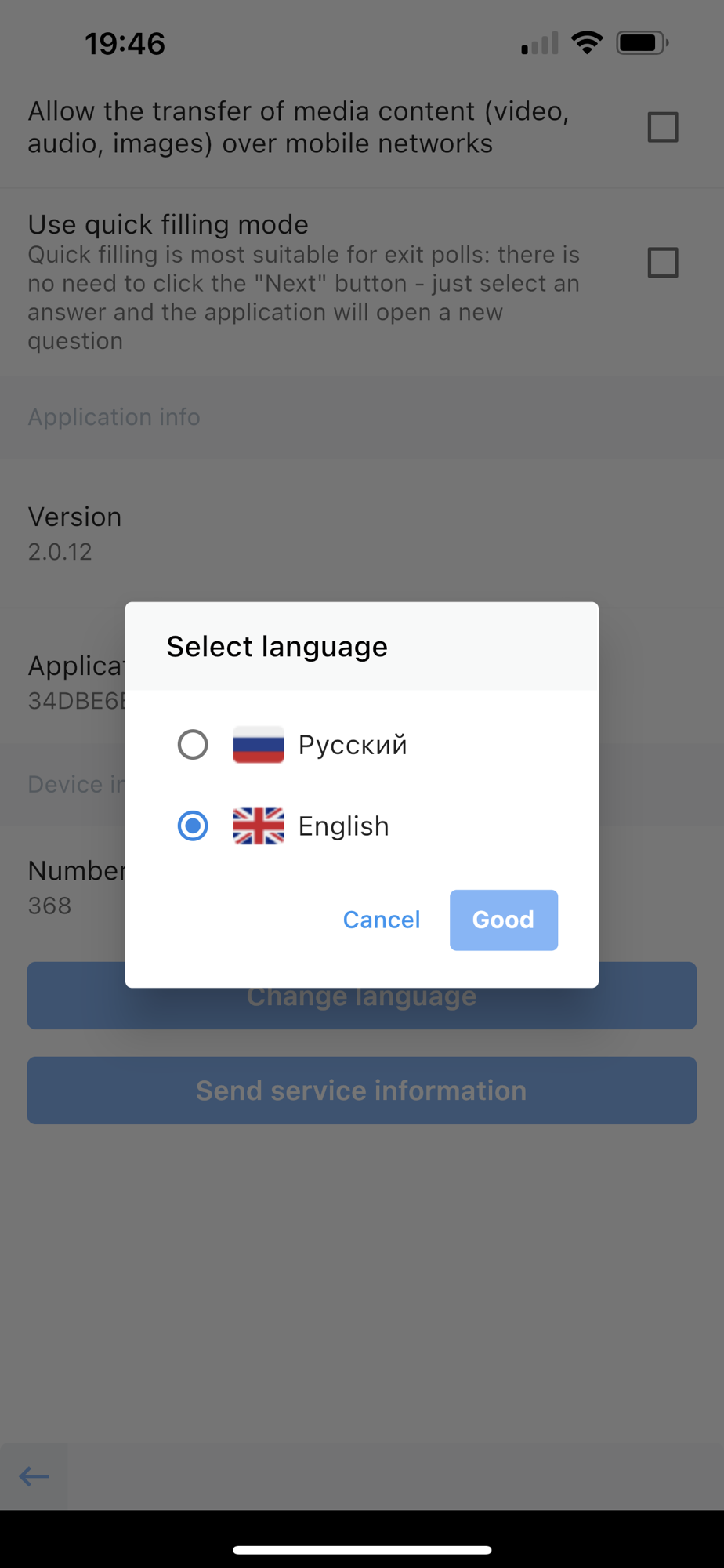Dismiss the dialog with Cancel
The height and width of the screenshot is (1568, 724).
[x=382, y=920]
